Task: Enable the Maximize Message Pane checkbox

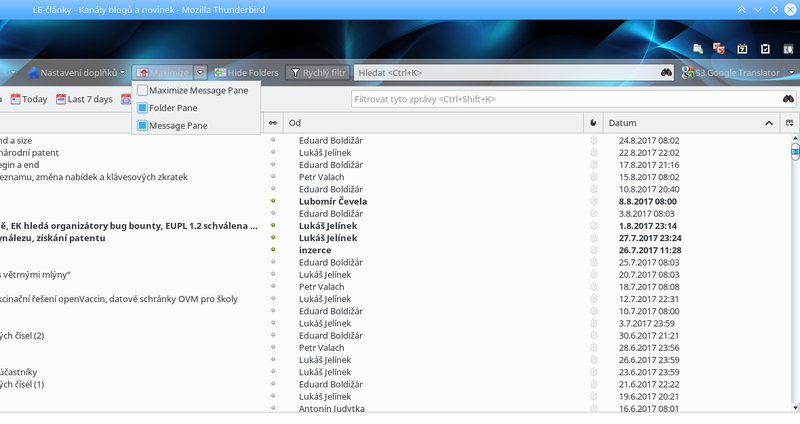Action: tap(142, 90)
